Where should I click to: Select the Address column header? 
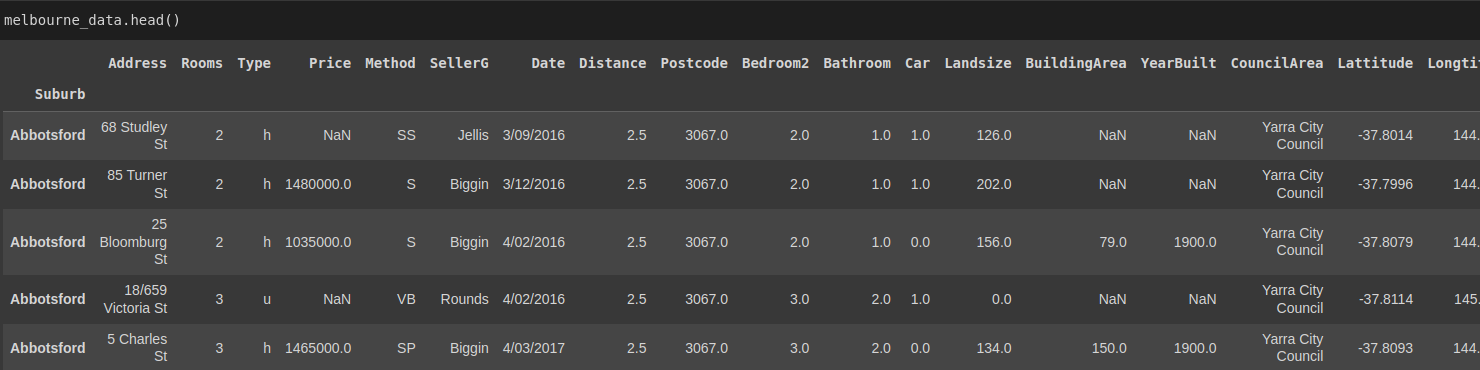(x=137, y=63)
